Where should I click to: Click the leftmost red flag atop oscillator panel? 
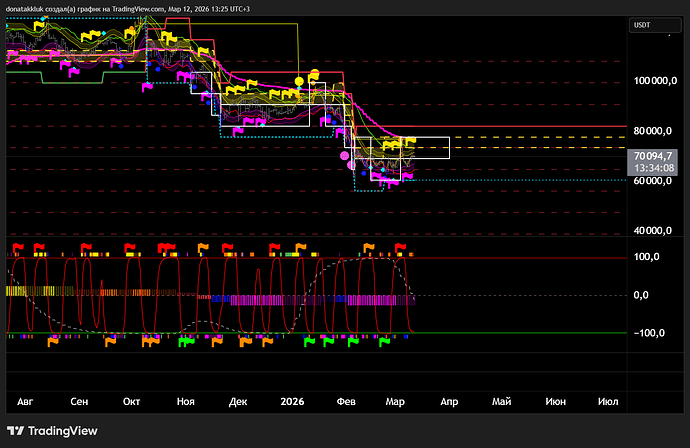pos(17,246)
